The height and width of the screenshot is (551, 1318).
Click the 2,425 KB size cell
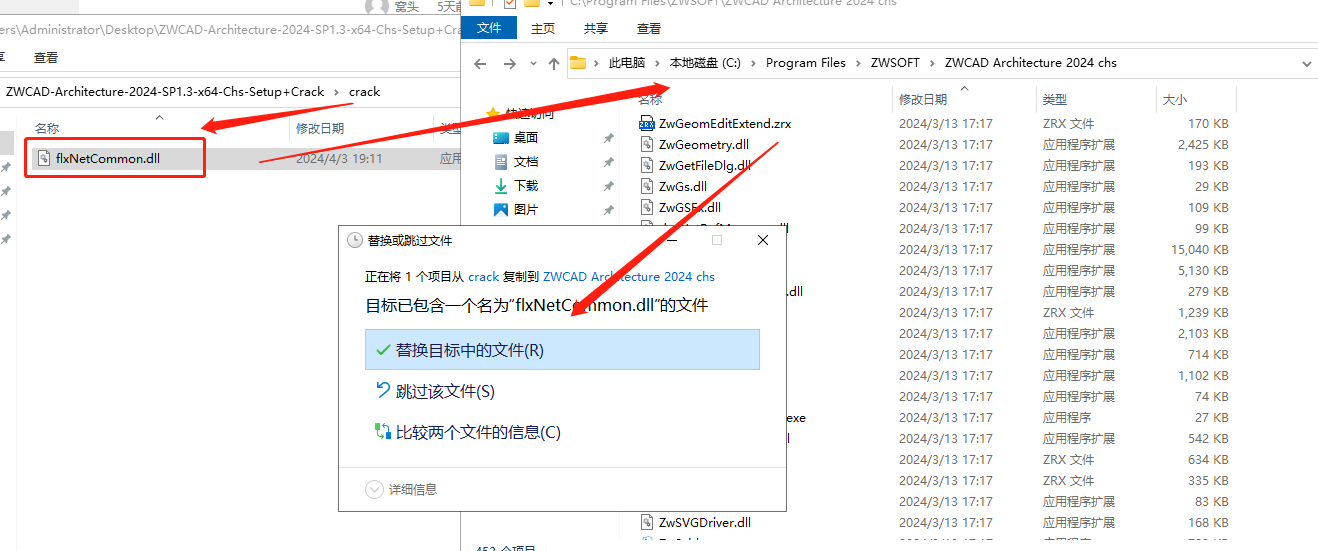click(x=1203, y=145)
